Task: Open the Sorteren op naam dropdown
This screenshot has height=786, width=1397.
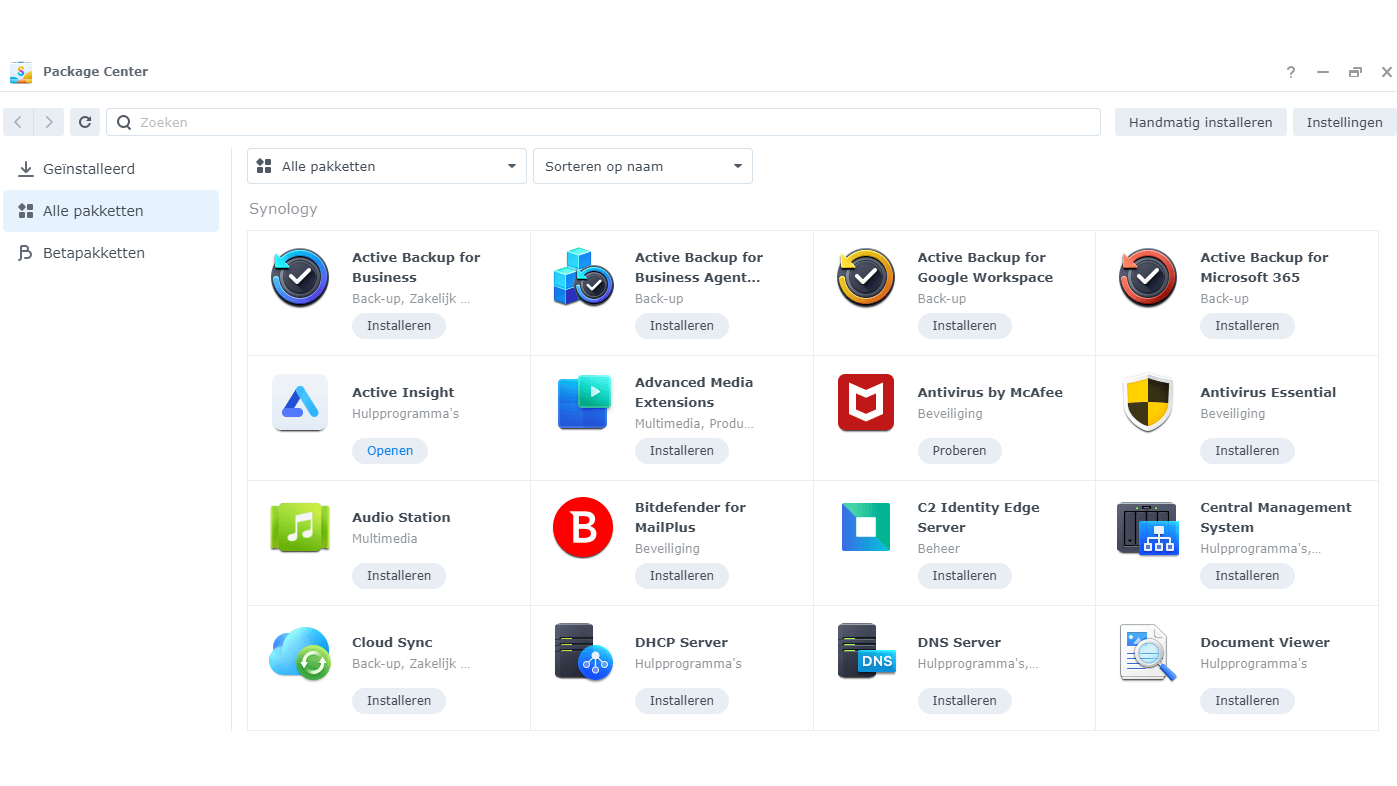Action: point(643,166)
